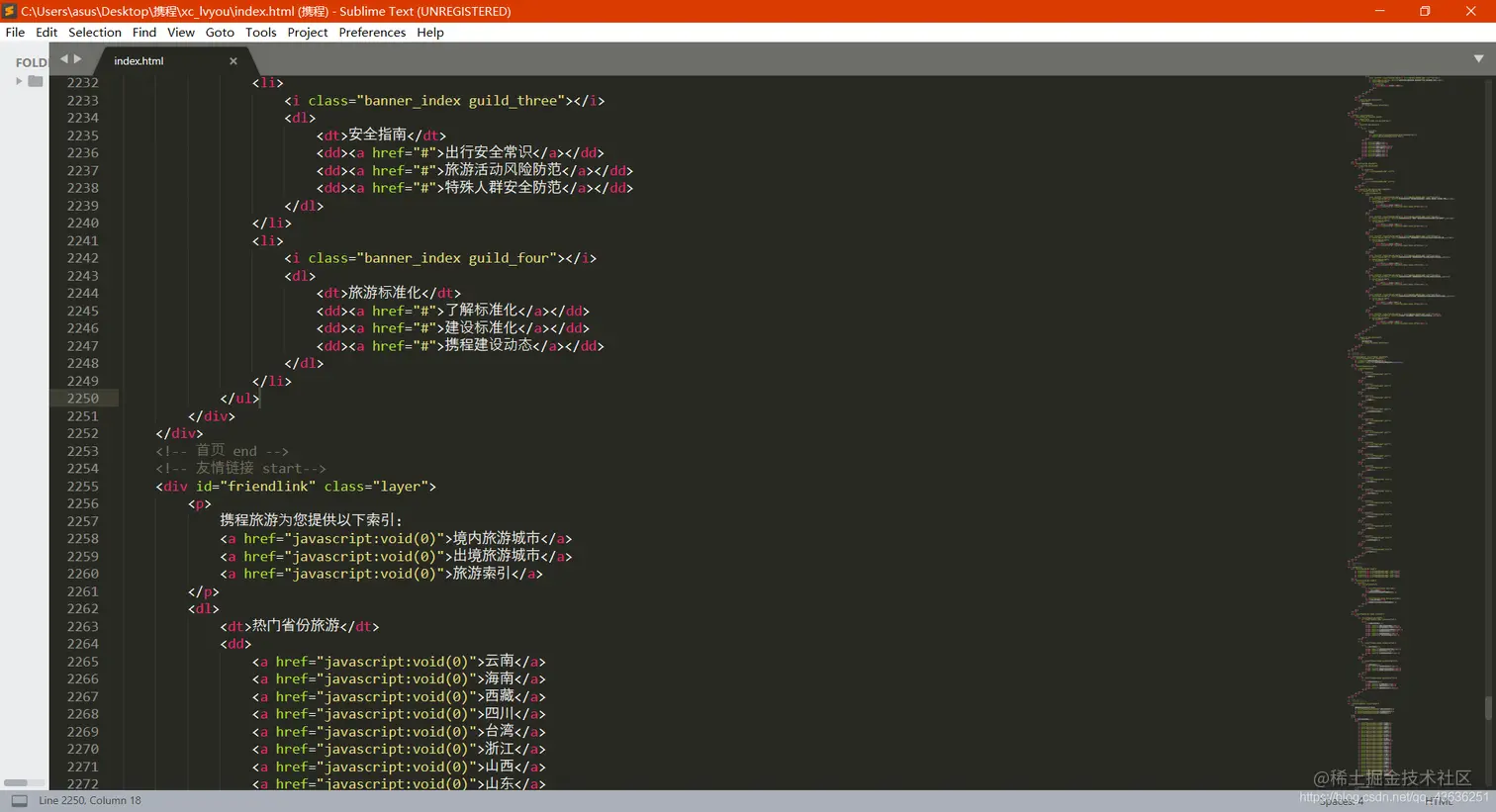The height and width of the screenshot is (812, 1496).
Task: Place cursor on 西藏 link text
Action: [x=500, y=697]
